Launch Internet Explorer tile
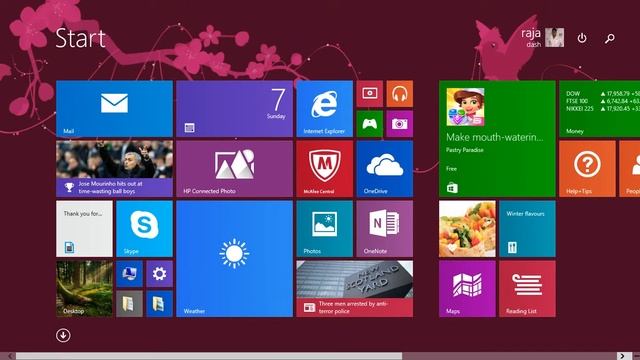This screenshot has width=640, height=360. click(324, 109)
